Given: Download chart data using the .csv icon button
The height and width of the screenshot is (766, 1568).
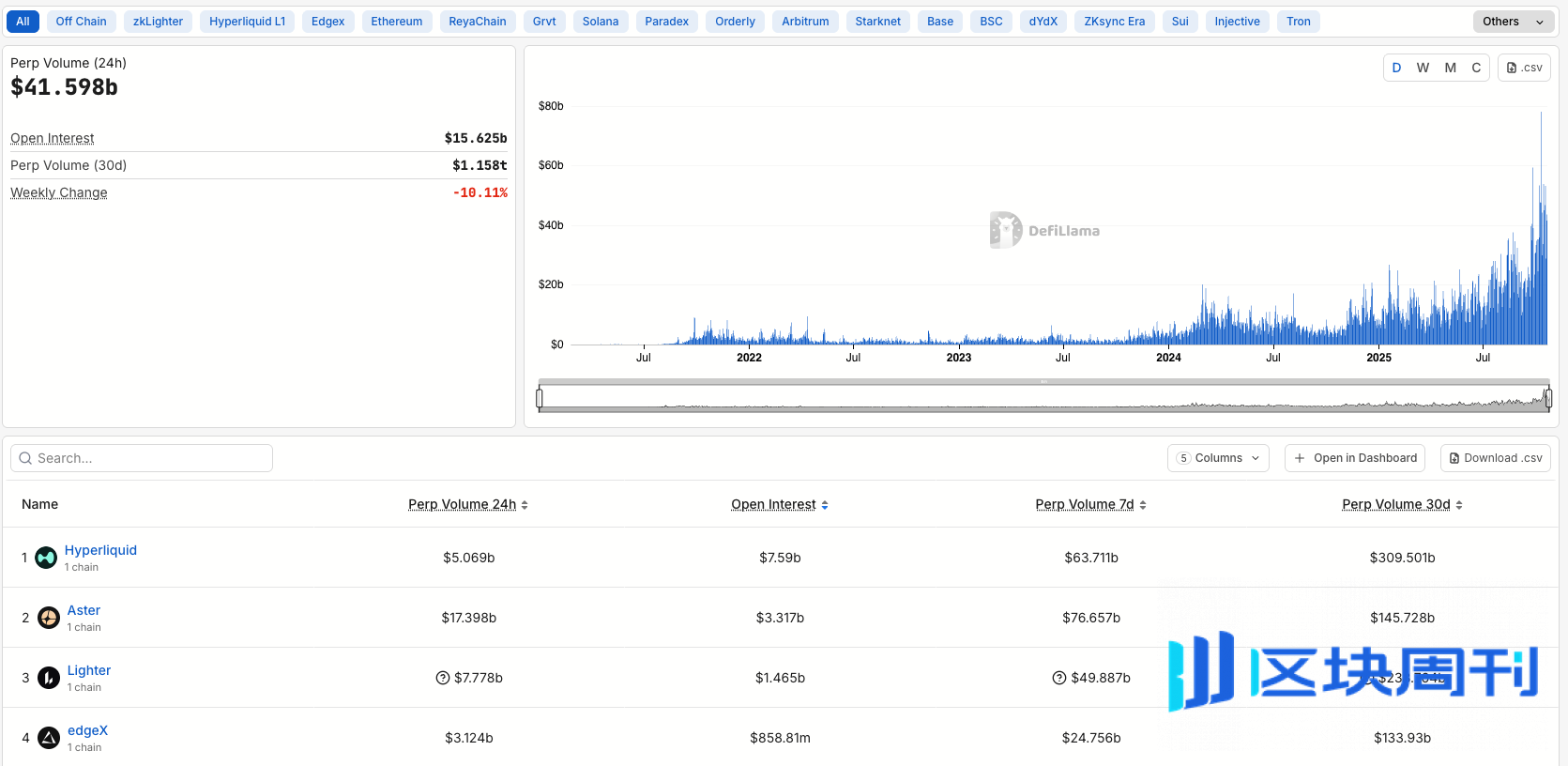Looking at the screenshot, I should point(1524,68).
